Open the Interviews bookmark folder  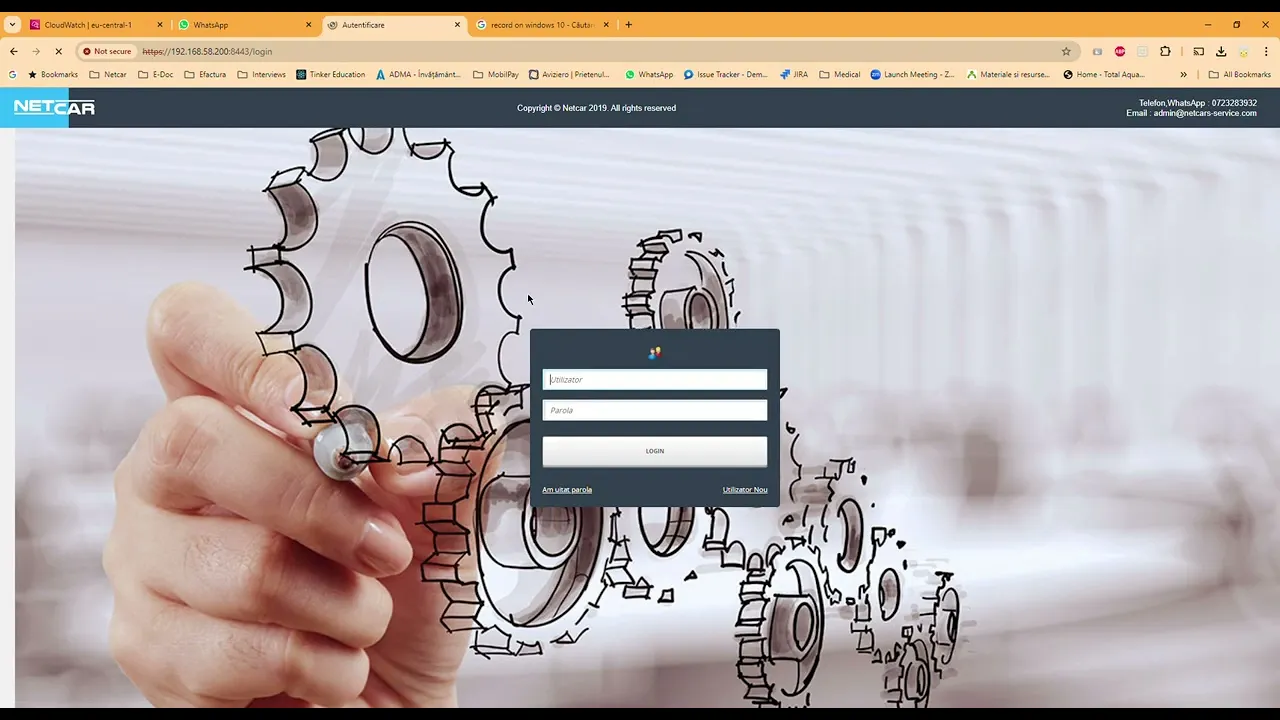261,74
